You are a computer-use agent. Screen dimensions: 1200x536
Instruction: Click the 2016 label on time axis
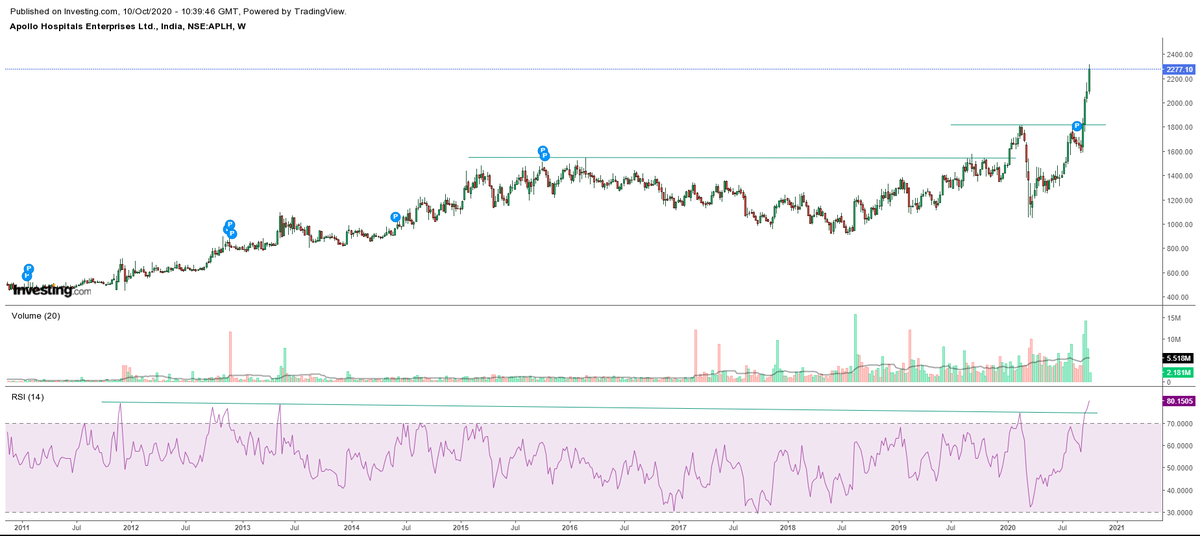[569, 526]
